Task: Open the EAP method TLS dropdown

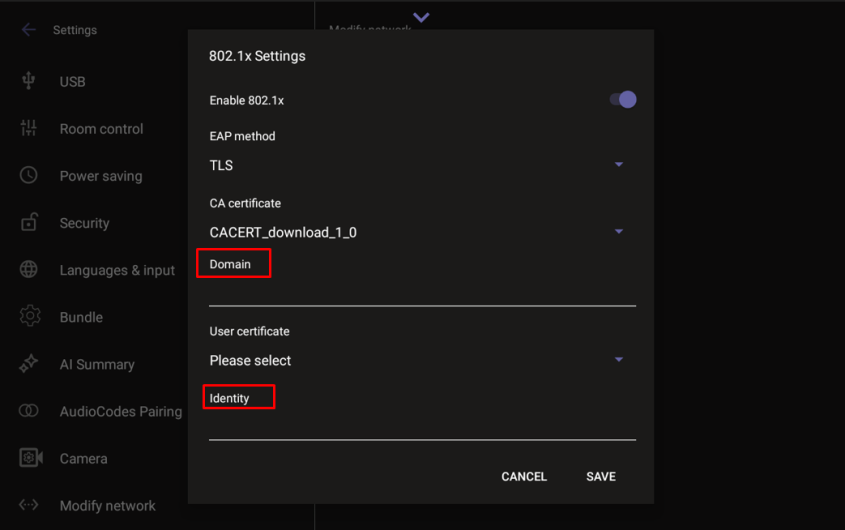Action: [618, 165]
